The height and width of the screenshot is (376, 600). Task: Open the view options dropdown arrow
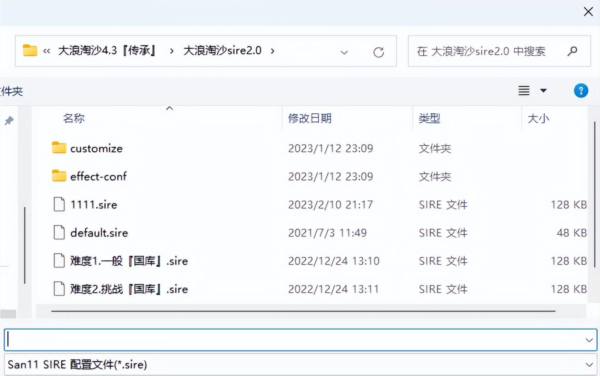(543, 91)
